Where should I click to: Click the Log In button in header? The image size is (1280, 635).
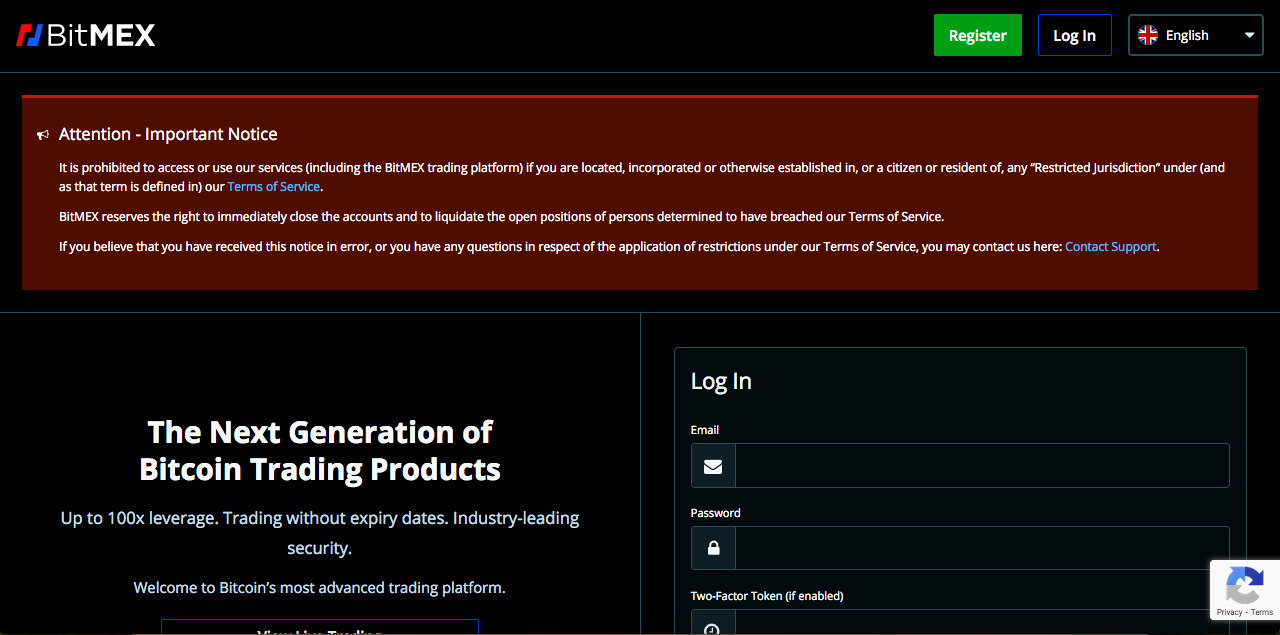click(1075, 35)
